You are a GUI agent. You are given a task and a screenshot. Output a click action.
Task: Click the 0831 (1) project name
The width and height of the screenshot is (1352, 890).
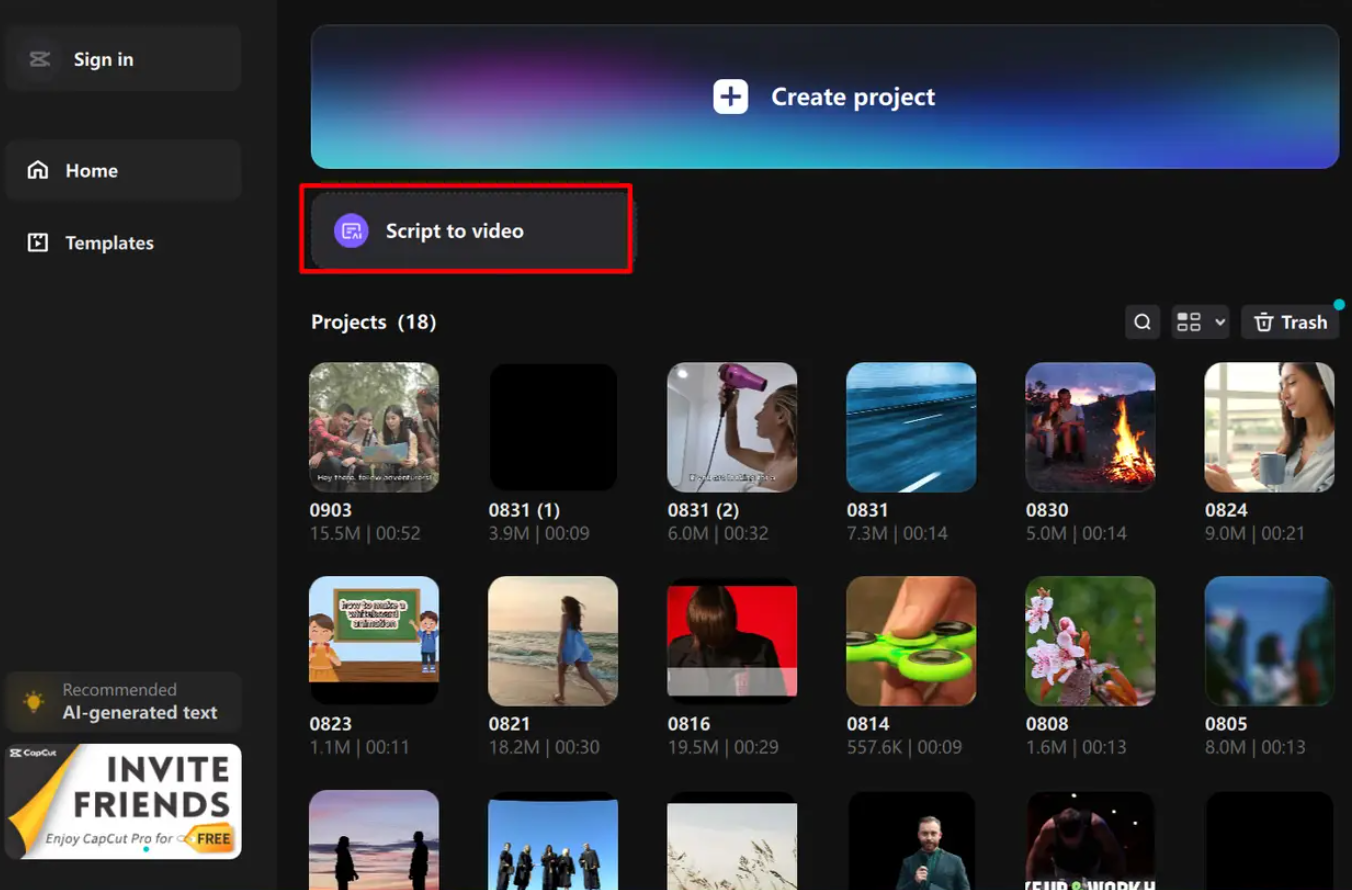(x=524, y=510)
